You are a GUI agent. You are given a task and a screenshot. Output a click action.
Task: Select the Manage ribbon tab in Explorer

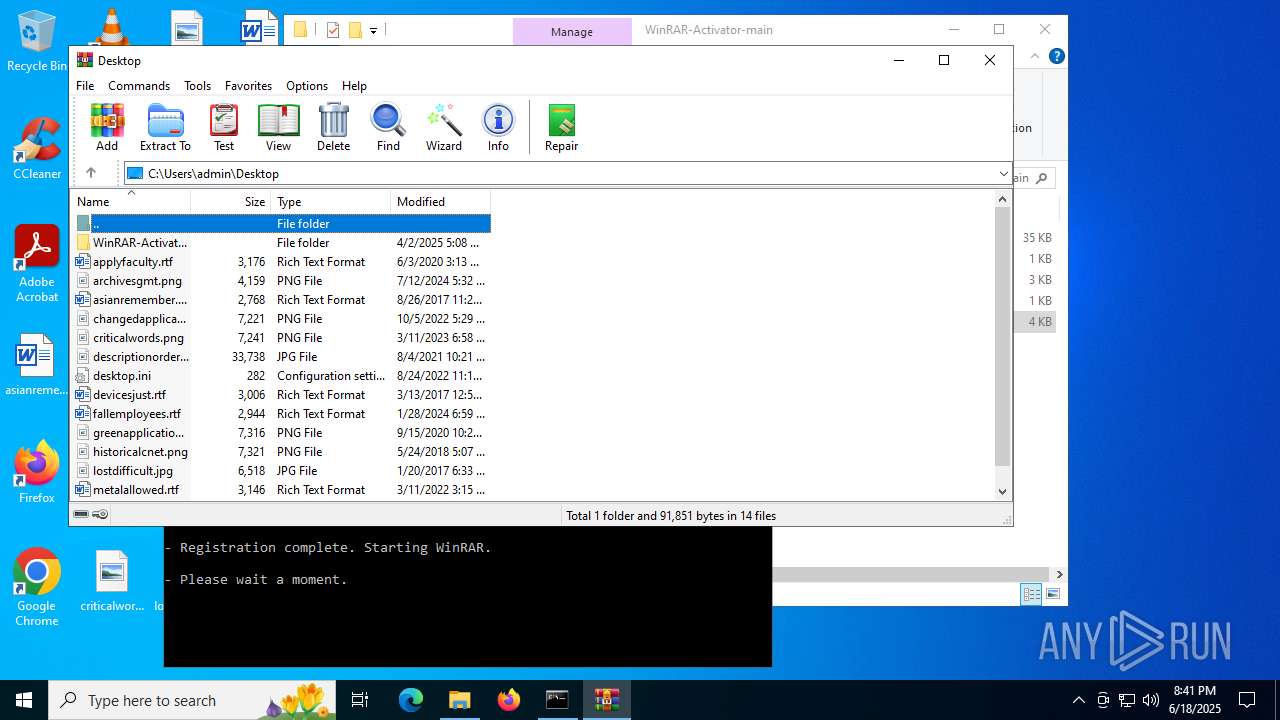(x=572, y=31)
